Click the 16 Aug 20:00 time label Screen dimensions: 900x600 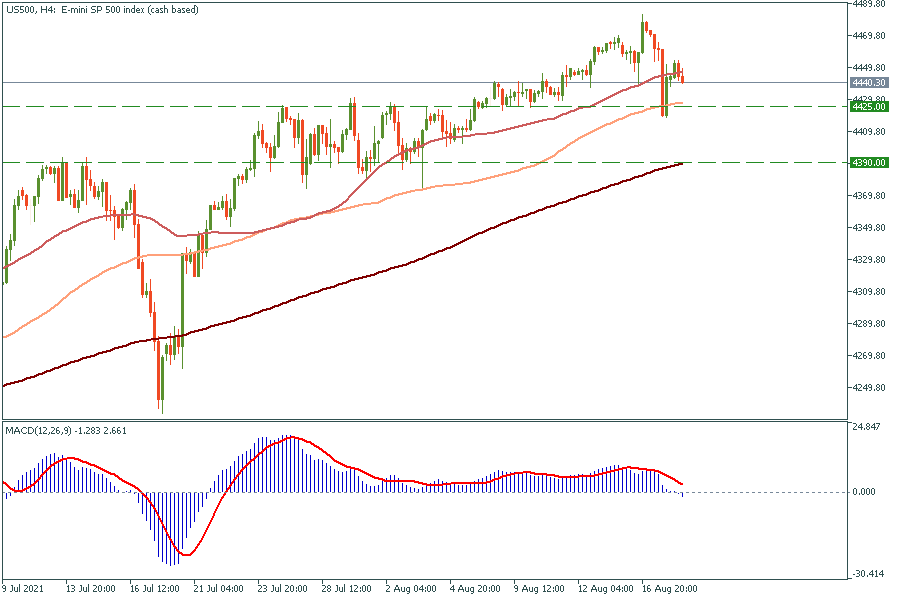point(668,589)
